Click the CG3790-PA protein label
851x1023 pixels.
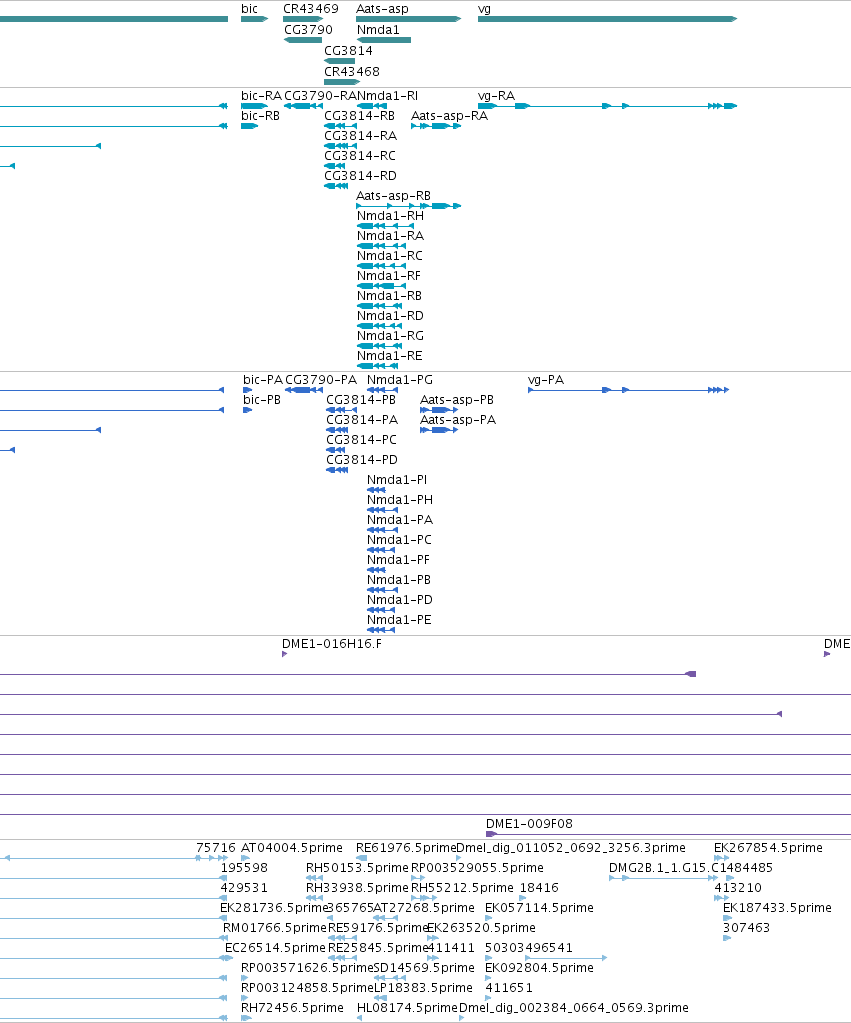321,380
